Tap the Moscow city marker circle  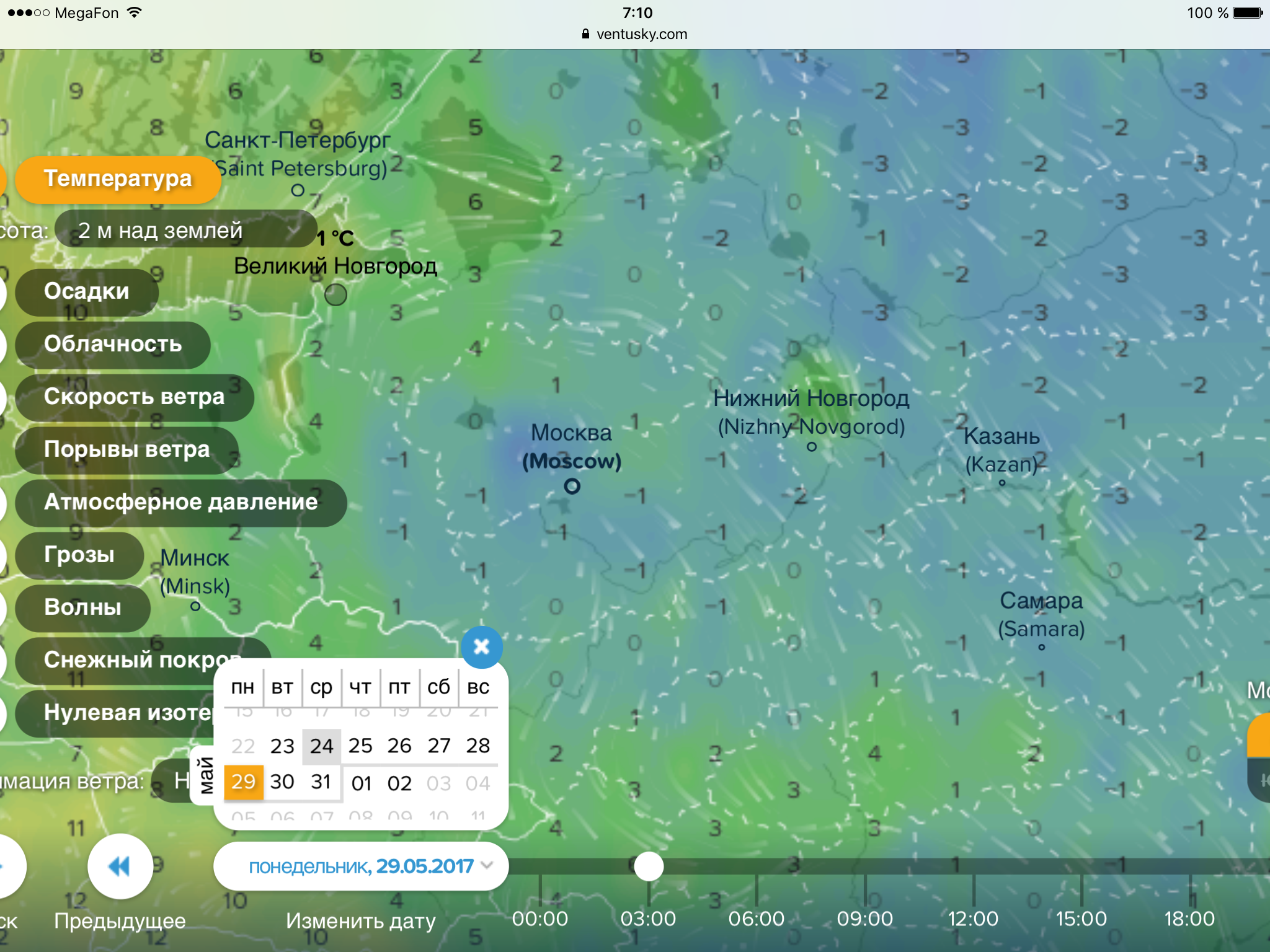click(572, 487)
